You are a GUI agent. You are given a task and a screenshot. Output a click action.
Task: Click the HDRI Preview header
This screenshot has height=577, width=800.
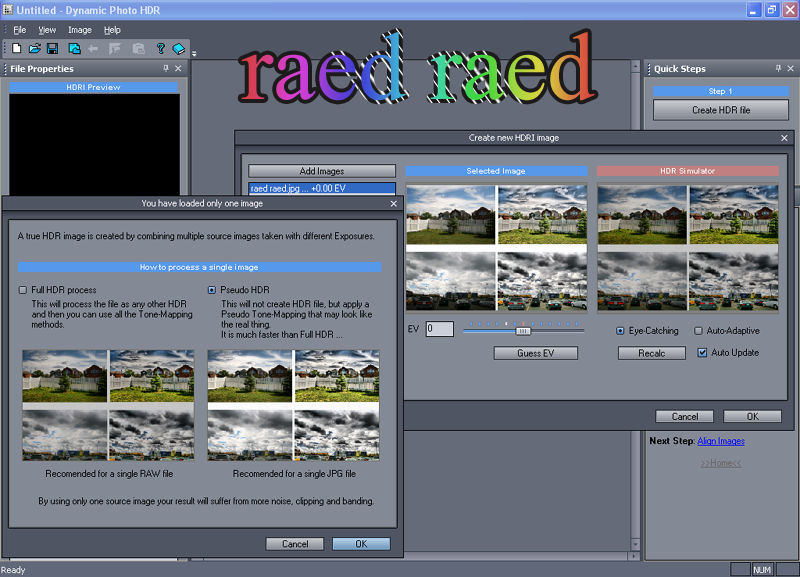click(93, 88)
